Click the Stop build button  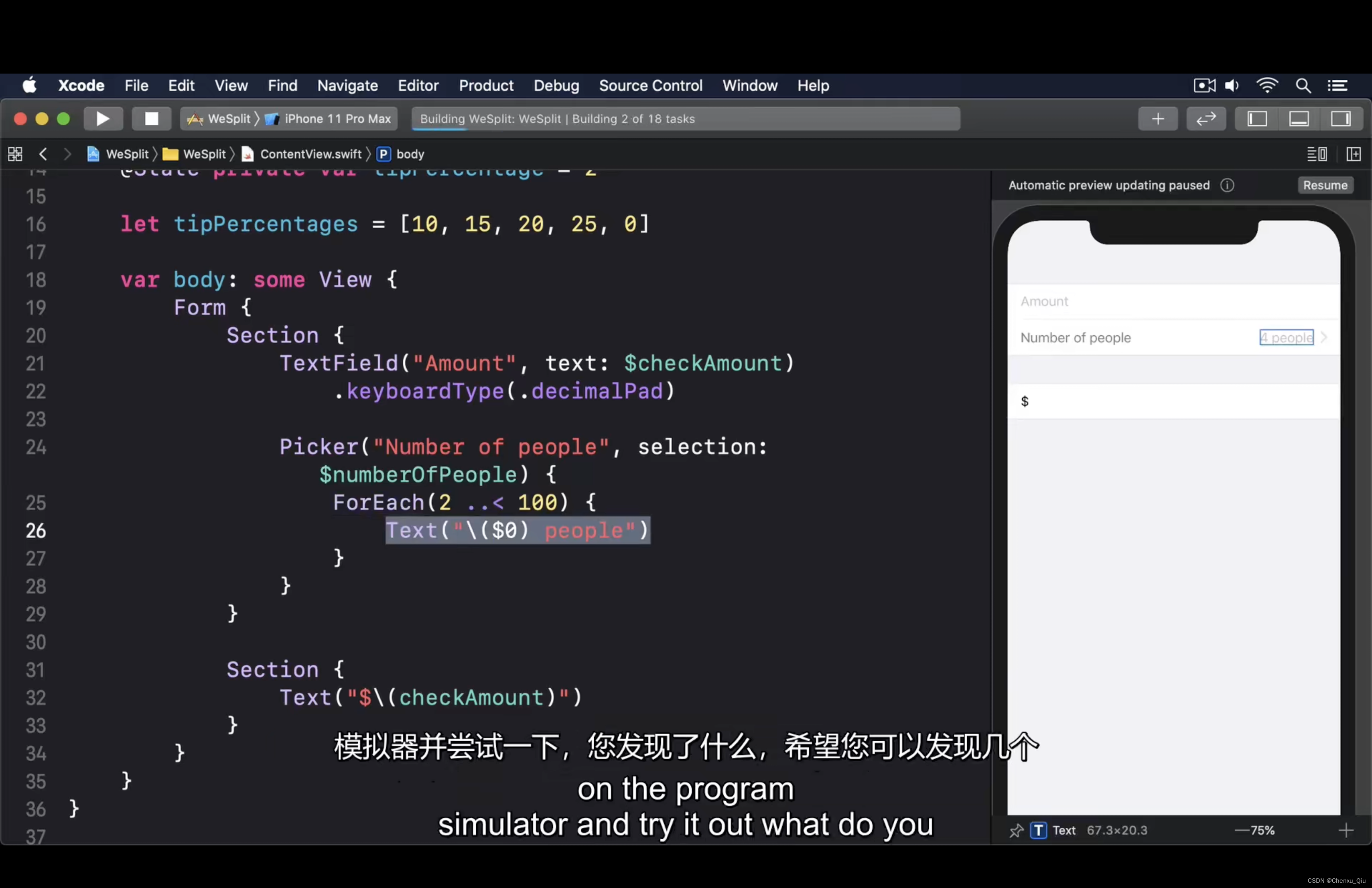(x=151, y=119)
